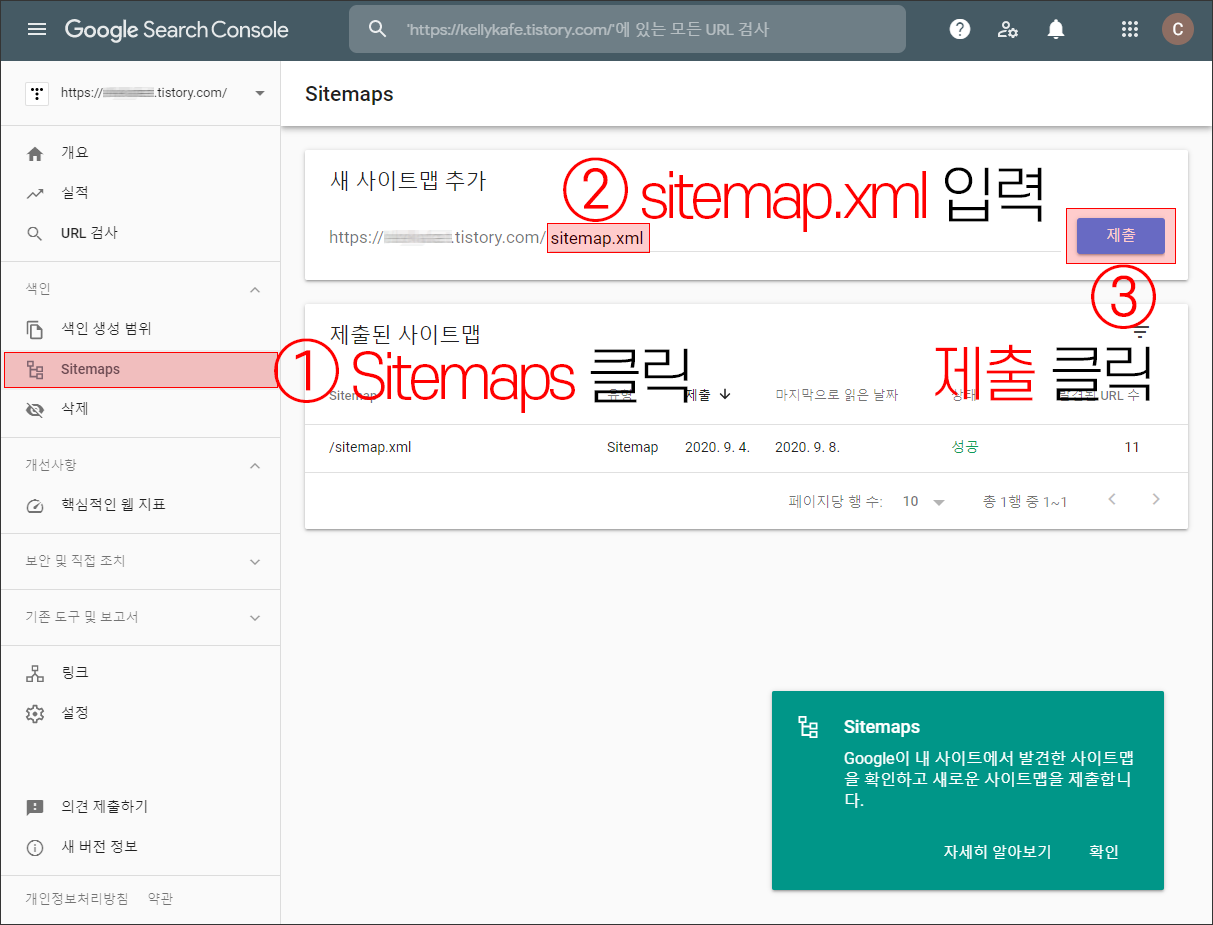Click the crossed-eye icon beside 삭제

(35, 409)
